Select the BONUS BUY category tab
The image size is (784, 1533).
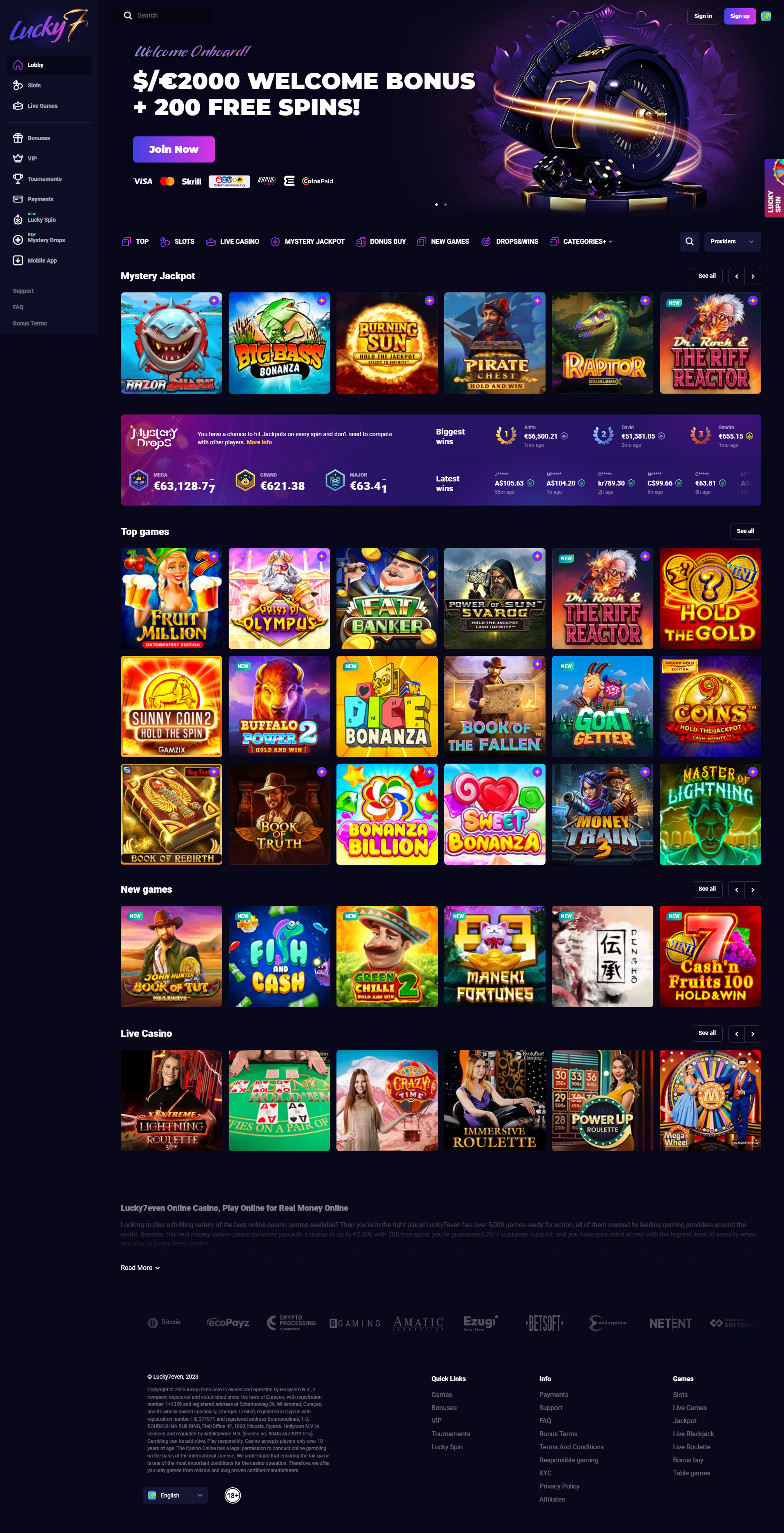[381, 242]
